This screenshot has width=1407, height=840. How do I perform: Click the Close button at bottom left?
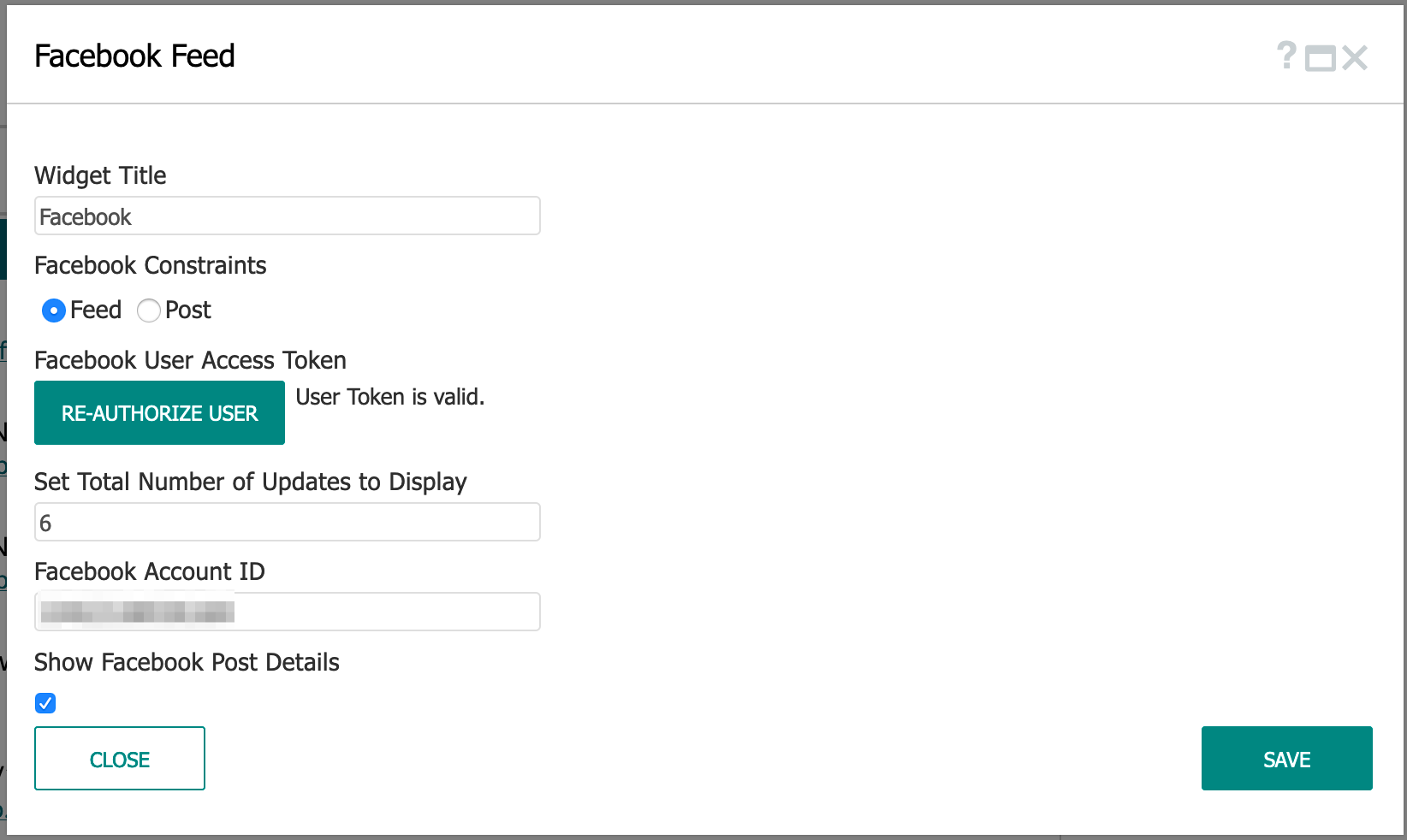120,759
